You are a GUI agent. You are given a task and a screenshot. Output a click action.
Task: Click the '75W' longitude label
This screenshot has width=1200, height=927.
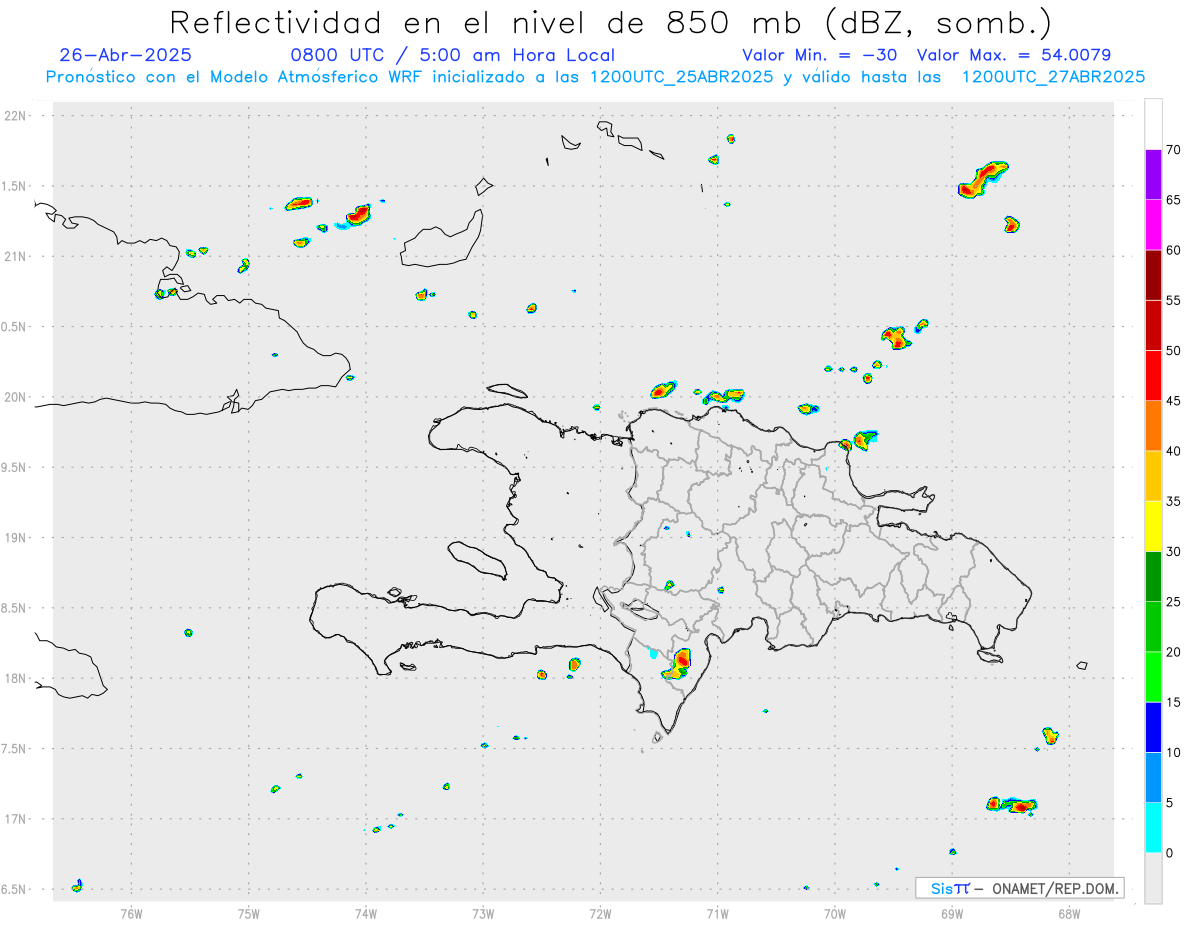(x=249, y=913)
